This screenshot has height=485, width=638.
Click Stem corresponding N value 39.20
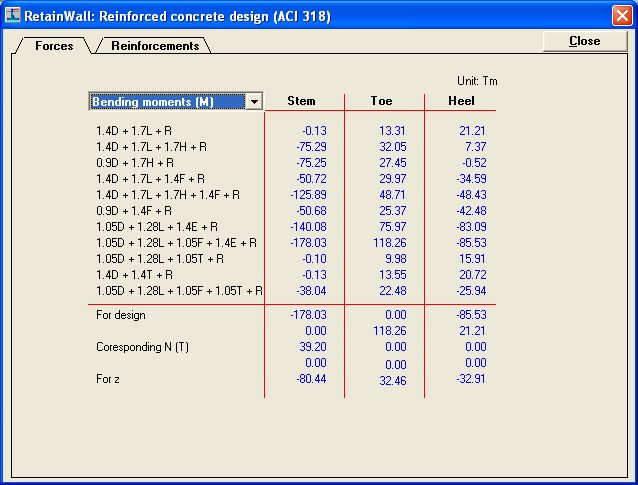(313, 347)
